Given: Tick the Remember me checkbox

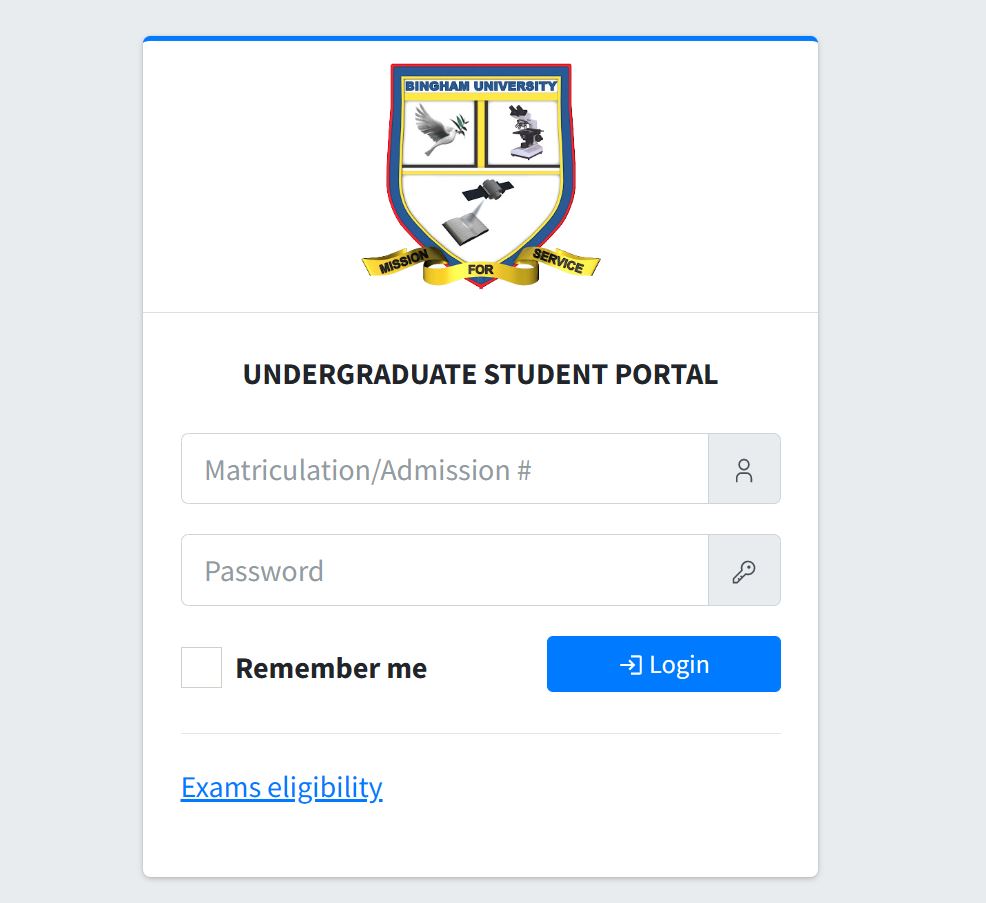Looking at the screenshot, I should click(x=201, y=667).
